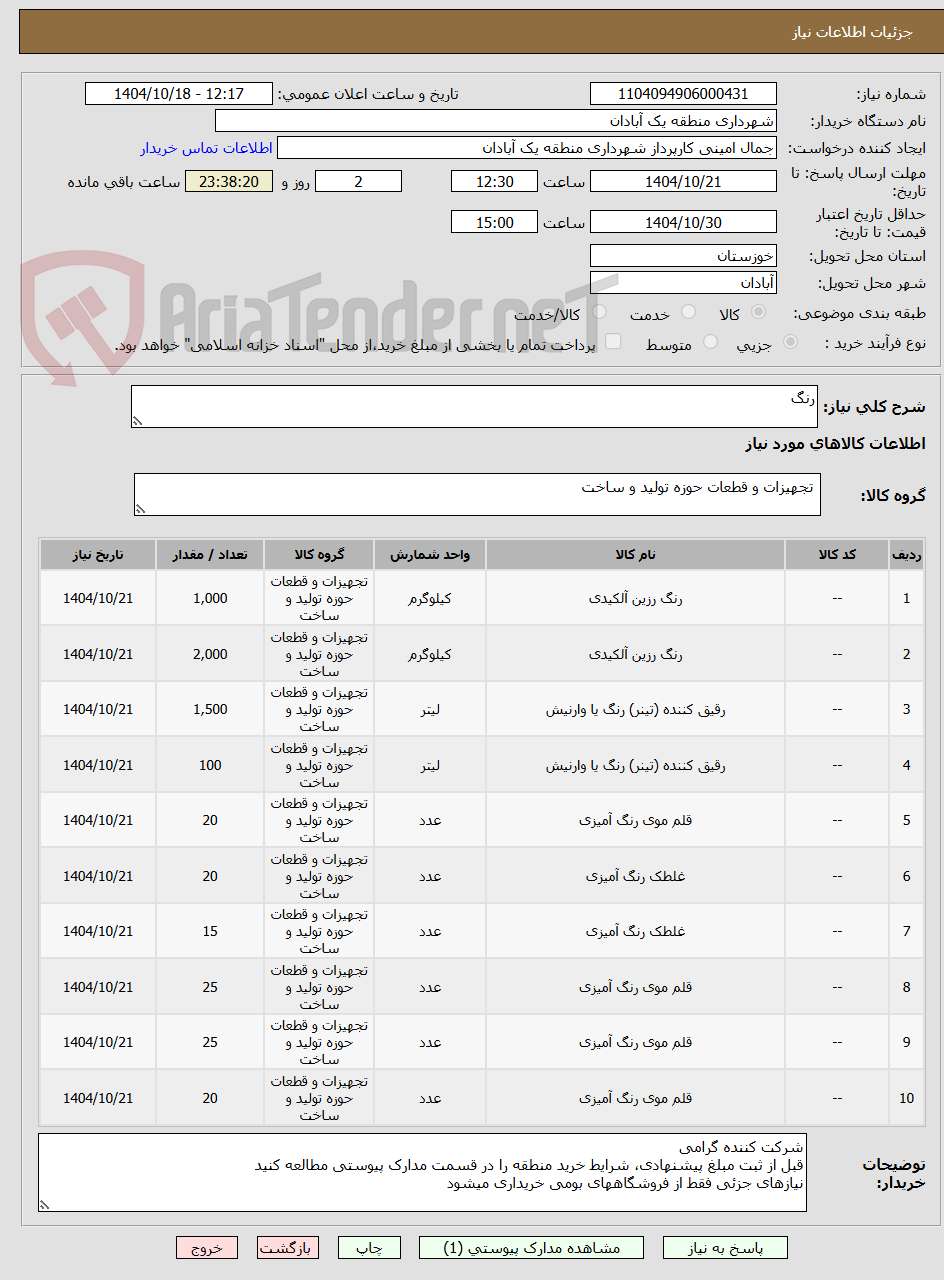Click the ایجاد کننده درخواست field
944x1280 pixels.
(x=527, y=148)
